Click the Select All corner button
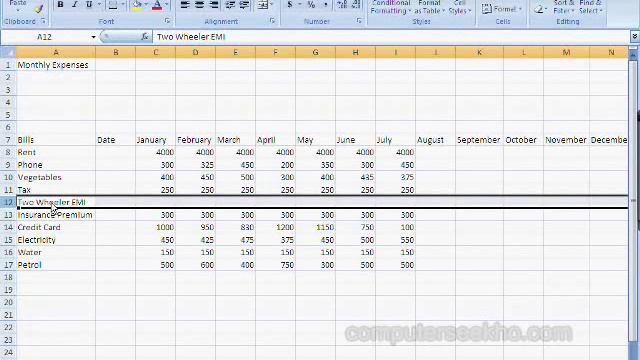The height and width of the screenshot is (360, 640). coord(8,52)
